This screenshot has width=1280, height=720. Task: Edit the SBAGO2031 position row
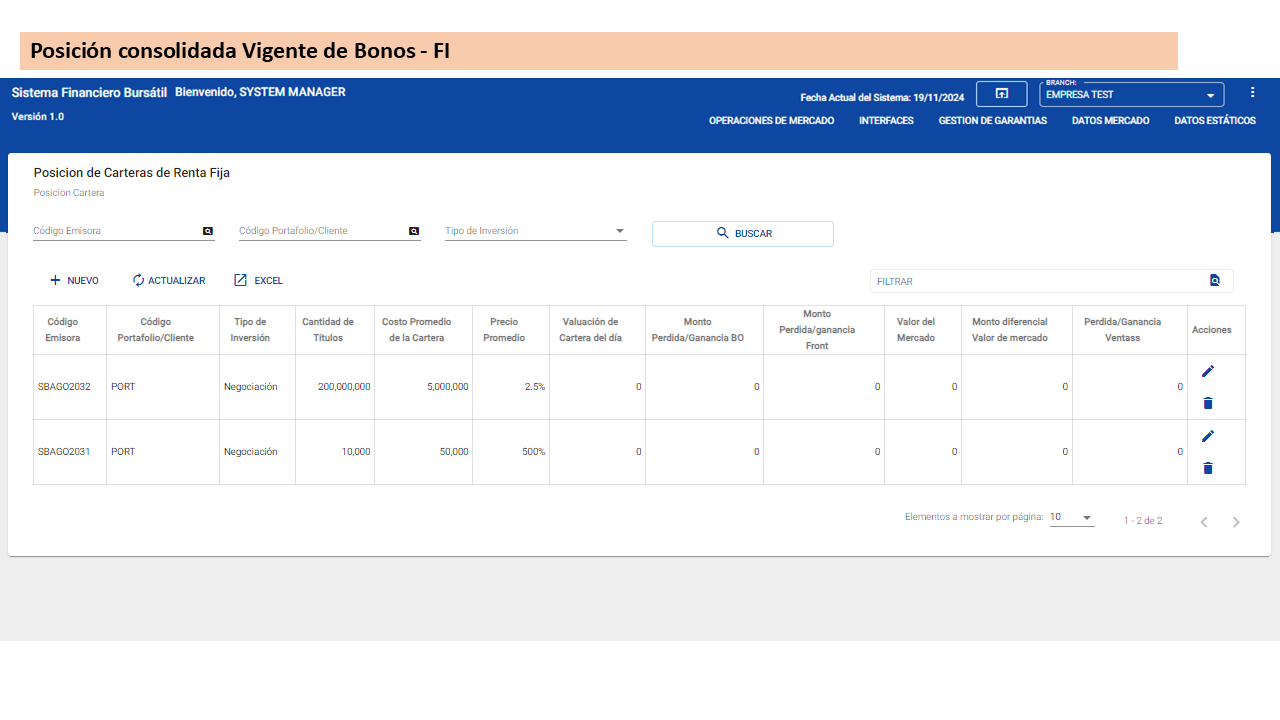click(1207, 436)
